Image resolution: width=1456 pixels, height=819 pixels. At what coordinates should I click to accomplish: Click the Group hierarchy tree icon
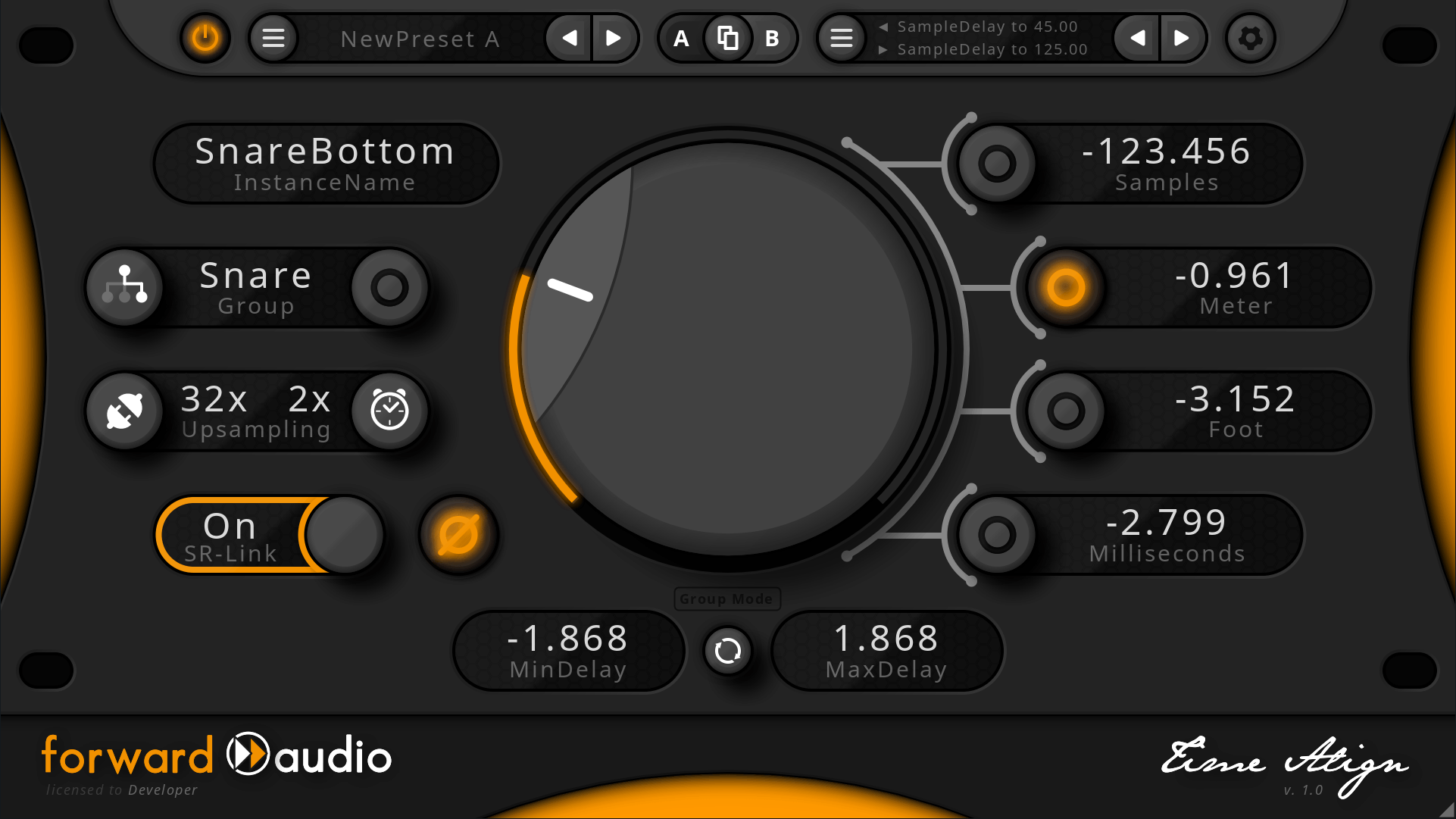click(x=125, y=287)
